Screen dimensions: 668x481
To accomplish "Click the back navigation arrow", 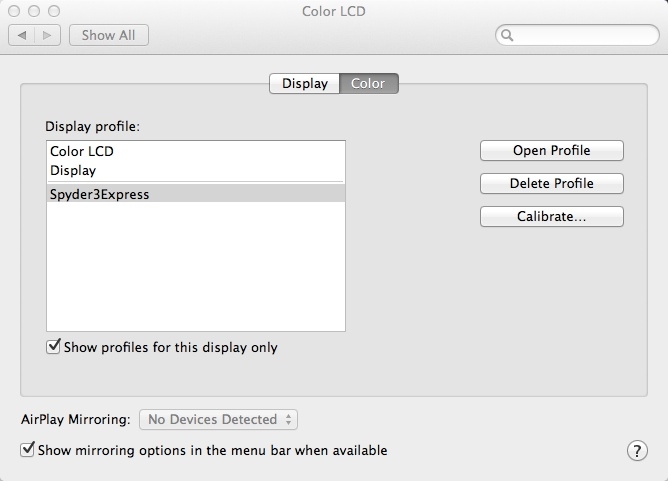I will [21, 35].
